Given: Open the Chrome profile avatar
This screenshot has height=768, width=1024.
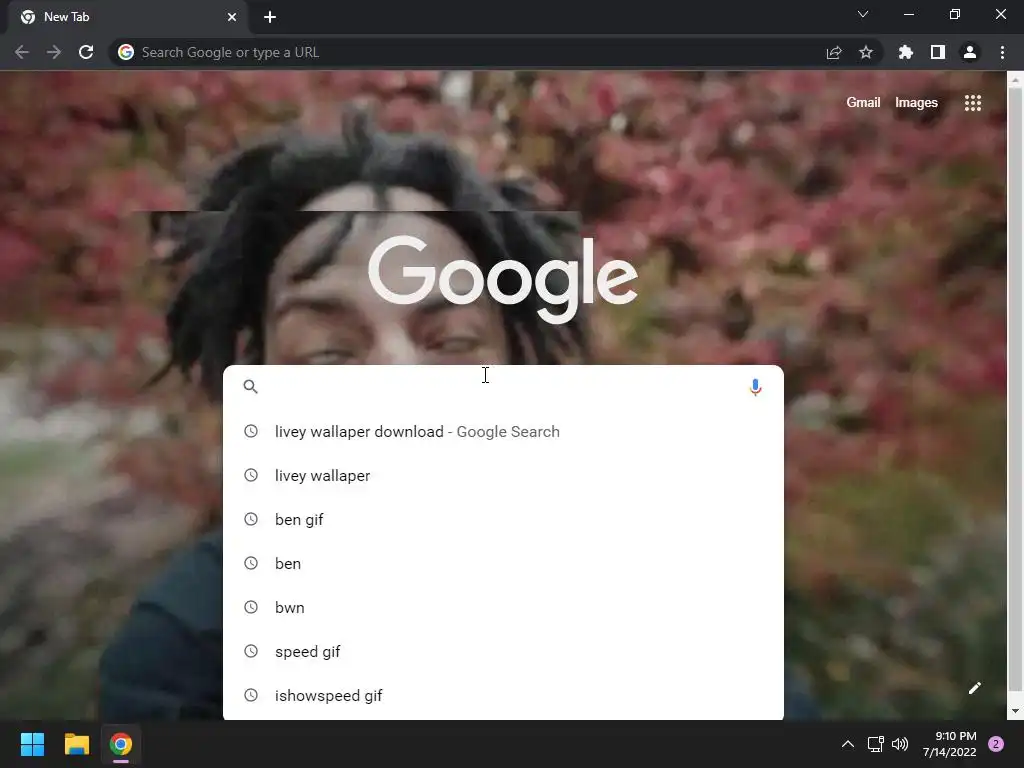Looking at the screenshot, I should [970, 52].
